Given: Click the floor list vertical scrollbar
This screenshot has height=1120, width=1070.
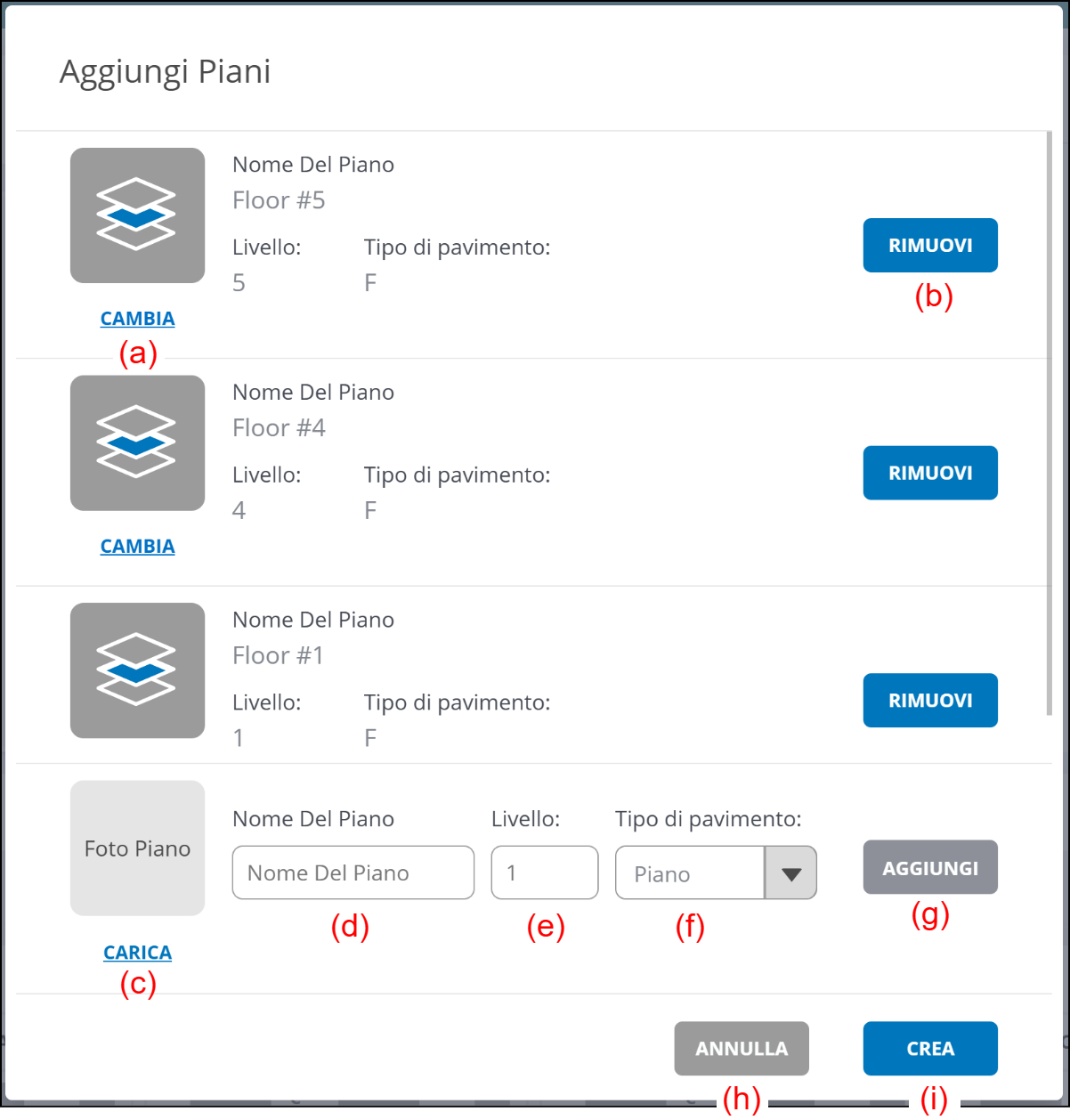Looking at the screenshot, I should click(x=1050, y=423).
